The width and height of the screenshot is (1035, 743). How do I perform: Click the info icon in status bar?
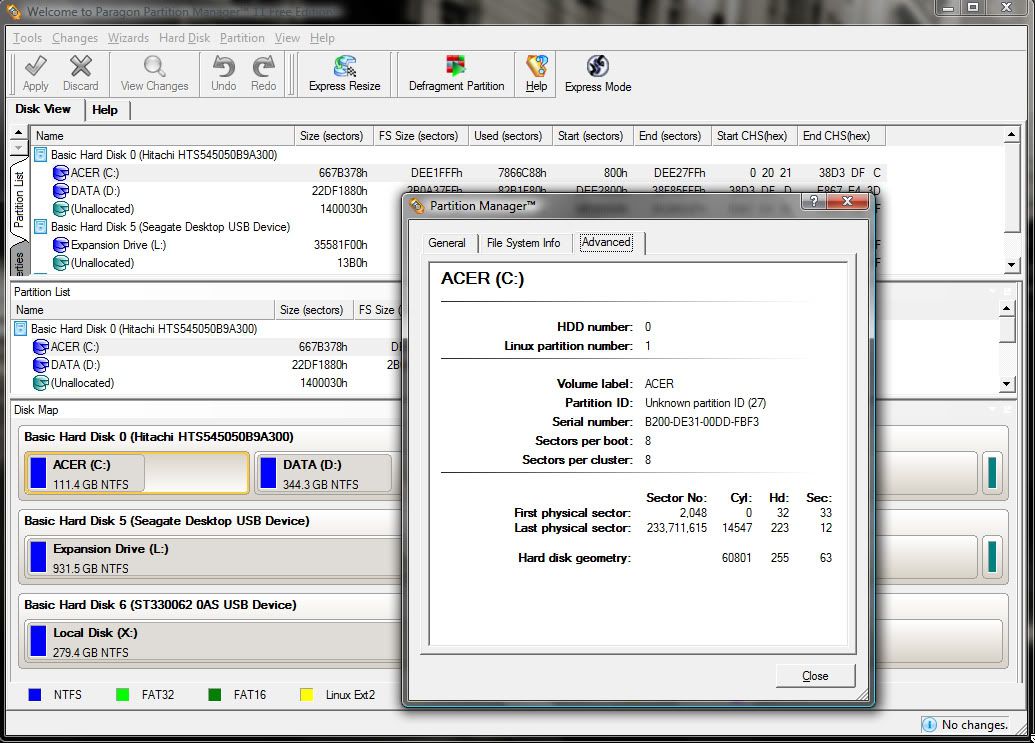tap(929, 725)
